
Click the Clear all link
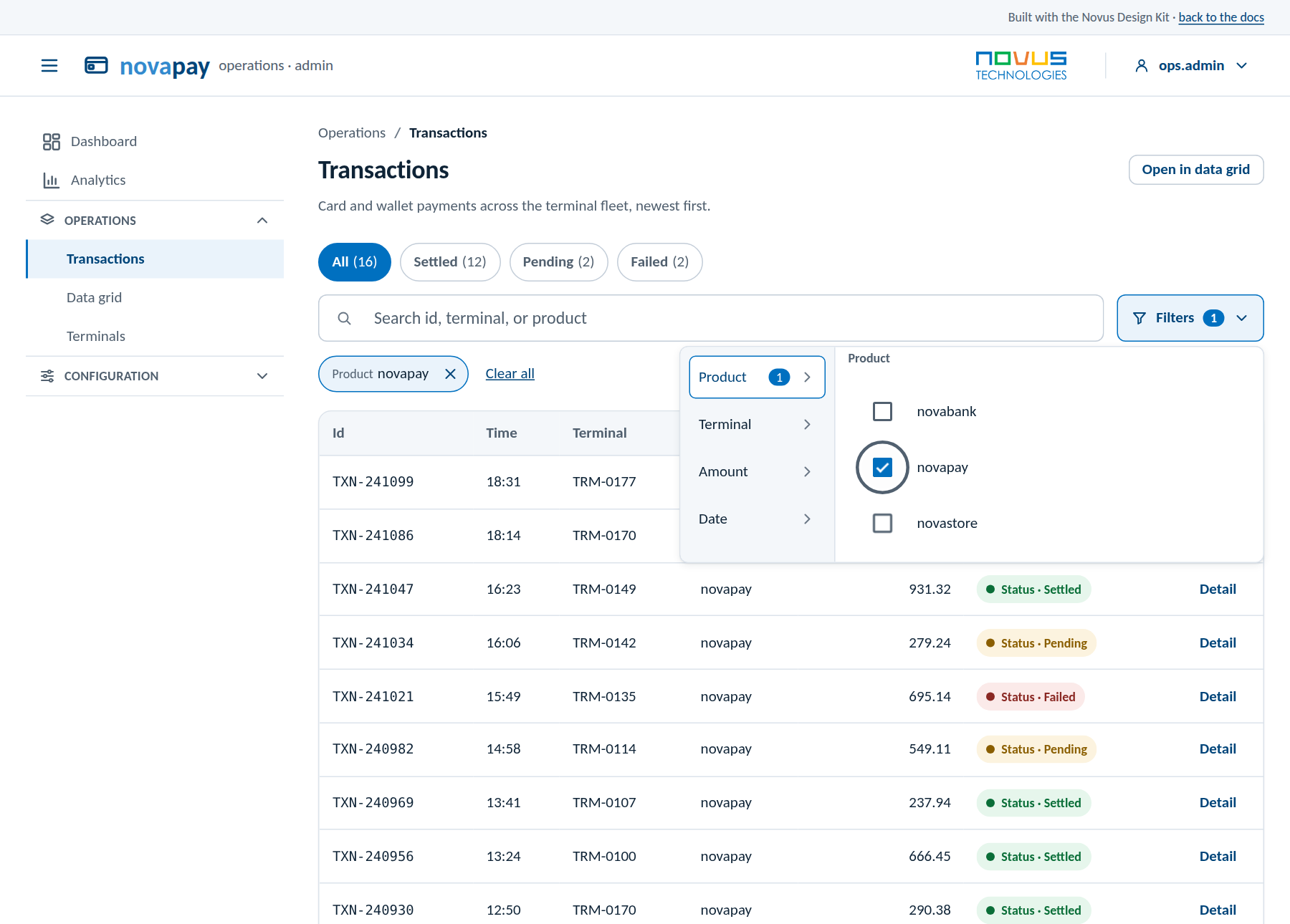(510, 374)
